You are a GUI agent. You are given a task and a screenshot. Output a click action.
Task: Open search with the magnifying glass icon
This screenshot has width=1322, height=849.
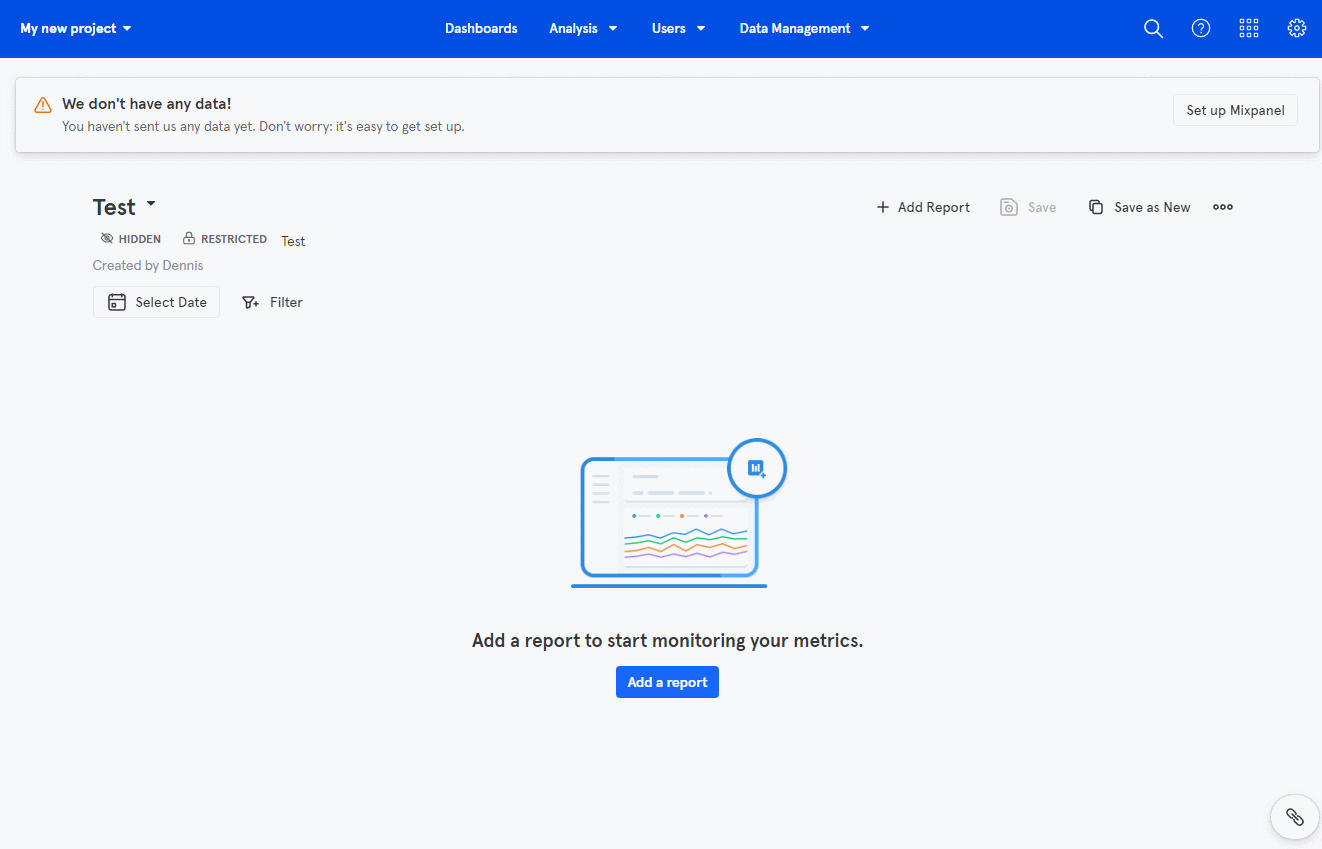point(1153,29)
